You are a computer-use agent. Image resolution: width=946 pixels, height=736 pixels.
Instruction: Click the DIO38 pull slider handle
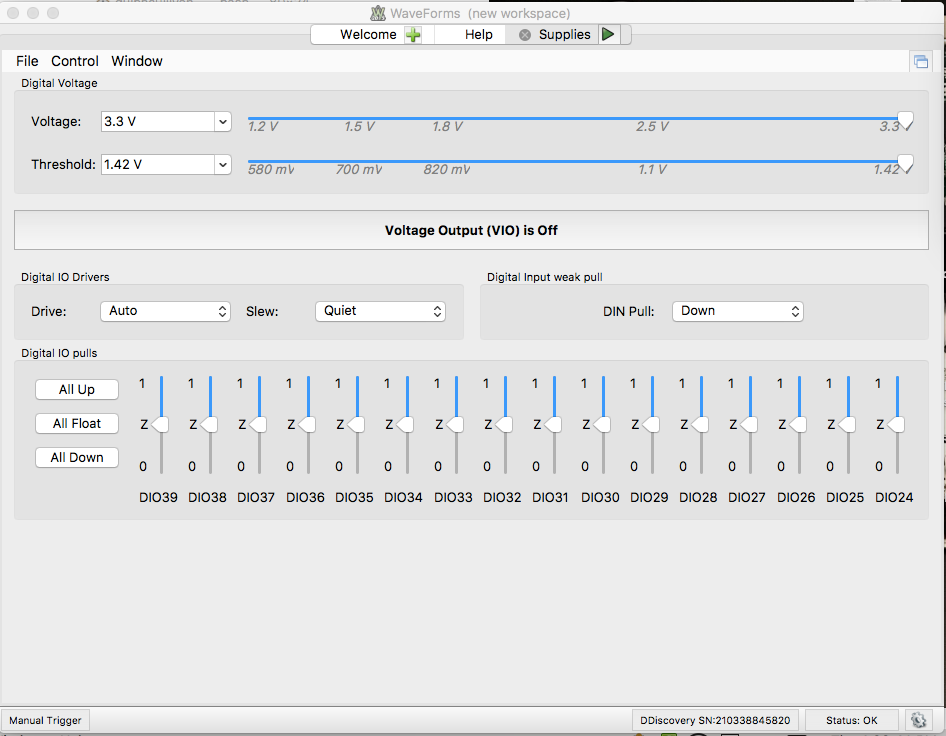tap(209, 425)
